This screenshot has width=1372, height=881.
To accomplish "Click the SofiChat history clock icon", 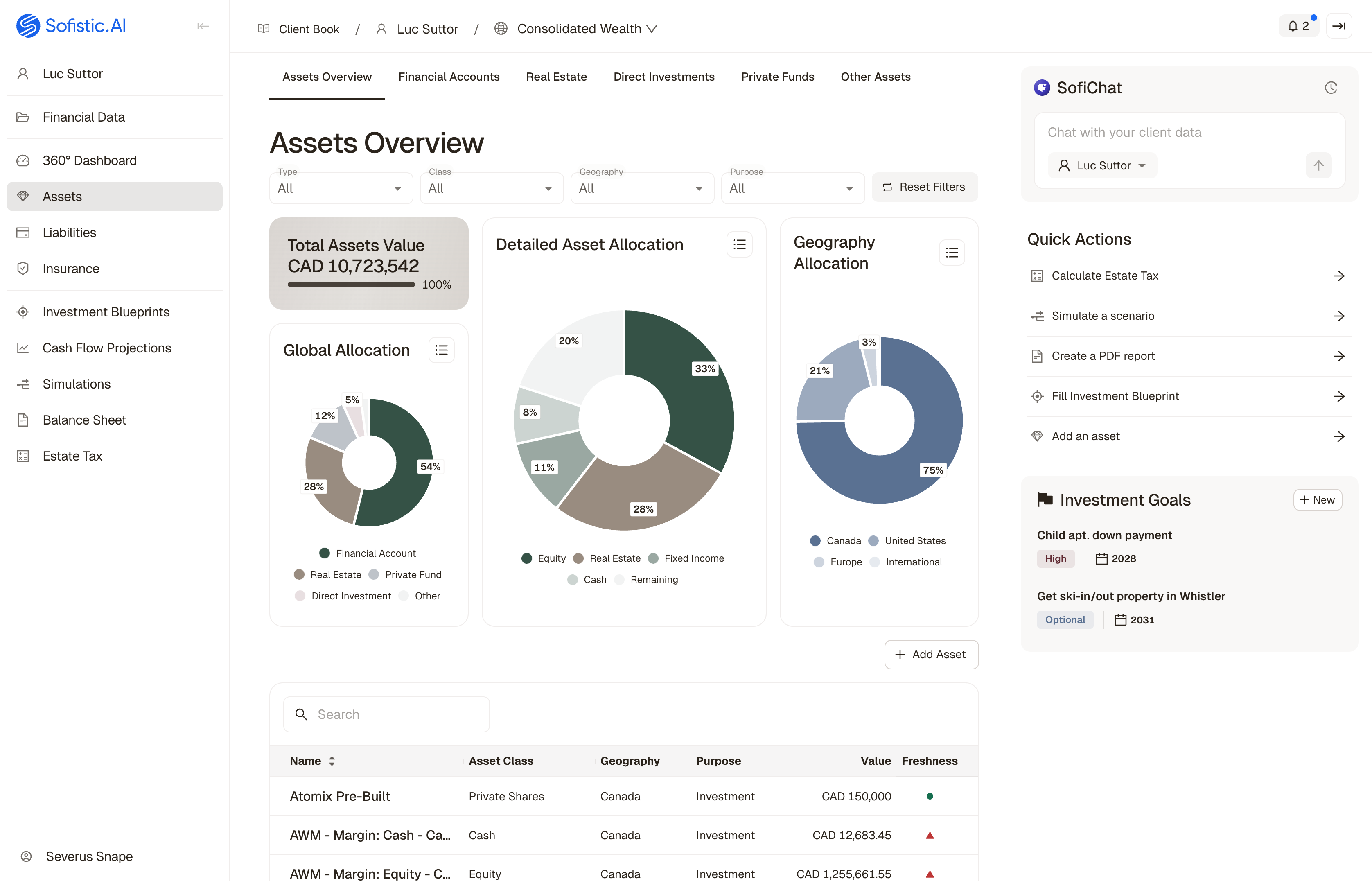I will click(x=1330, y=88).
